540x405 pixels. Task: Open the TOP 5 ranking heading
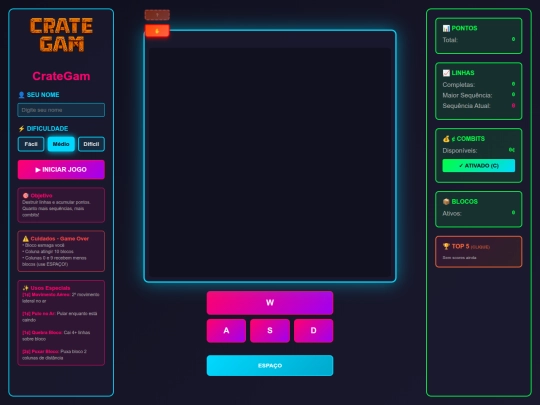coord(466,247)
